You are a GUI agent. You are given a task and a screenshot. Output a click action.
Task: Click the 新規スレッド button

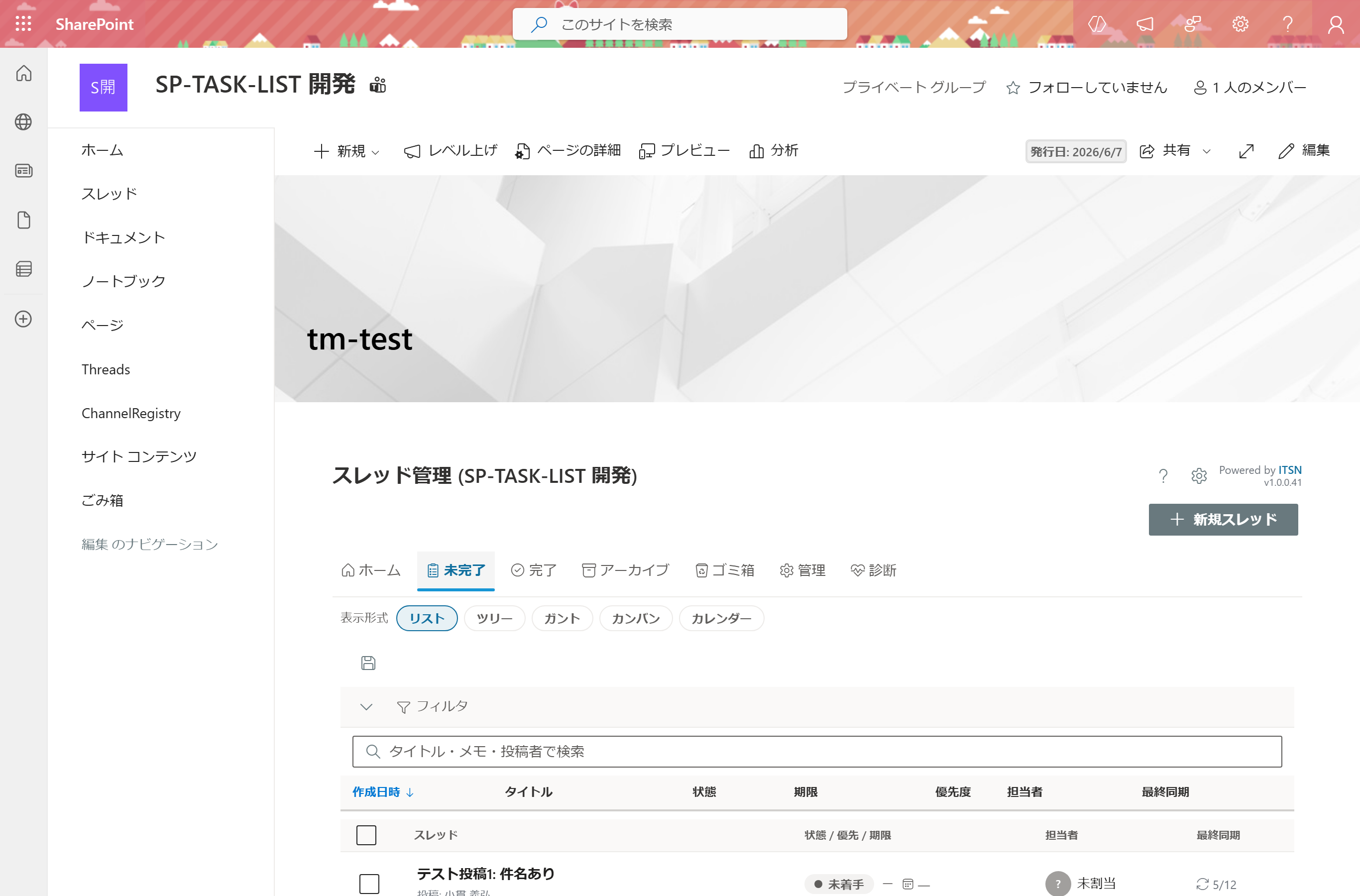(1223, 519)
